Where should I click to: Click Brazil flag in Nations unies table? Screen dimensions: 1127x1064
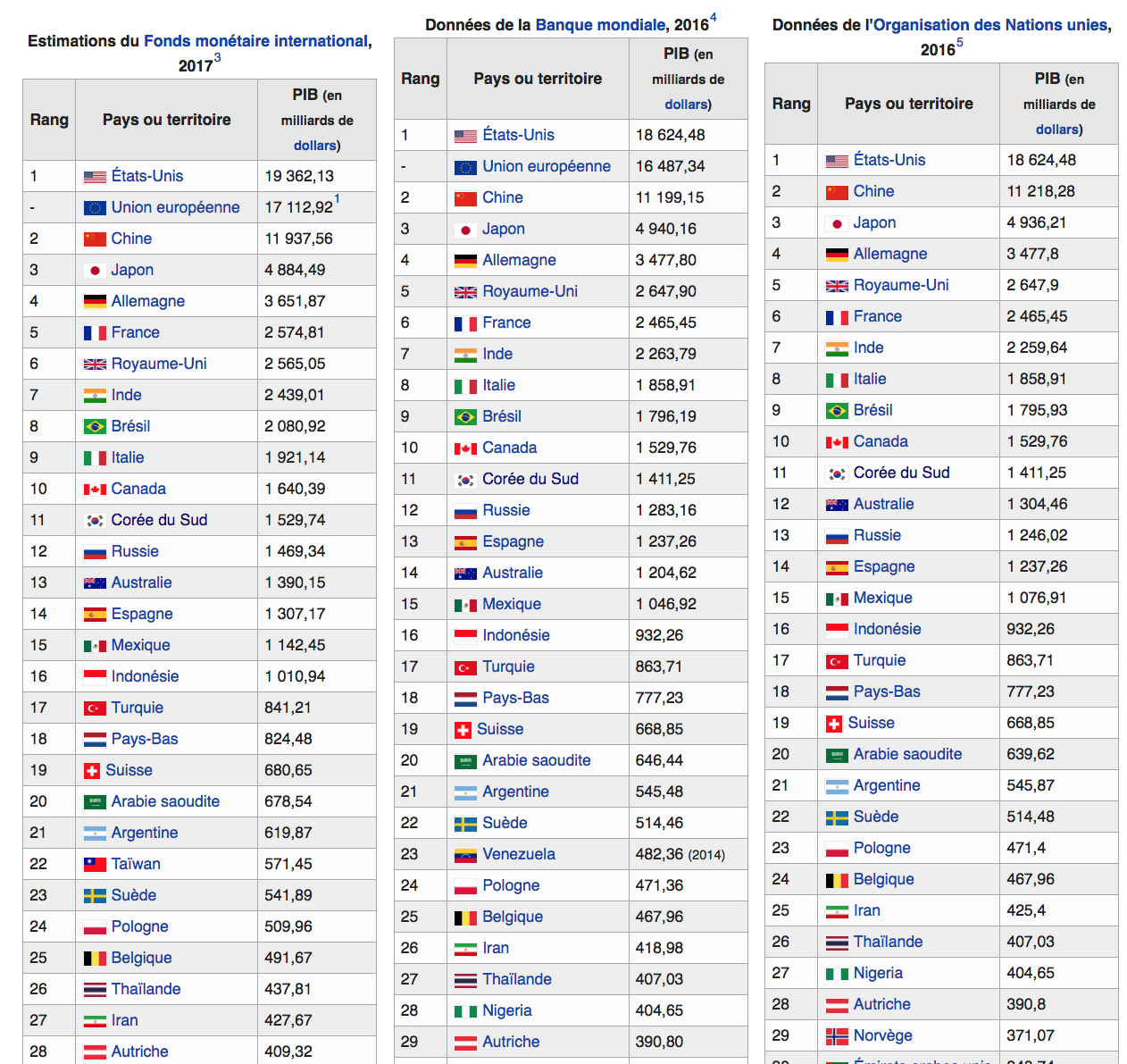tap(837, 411)
